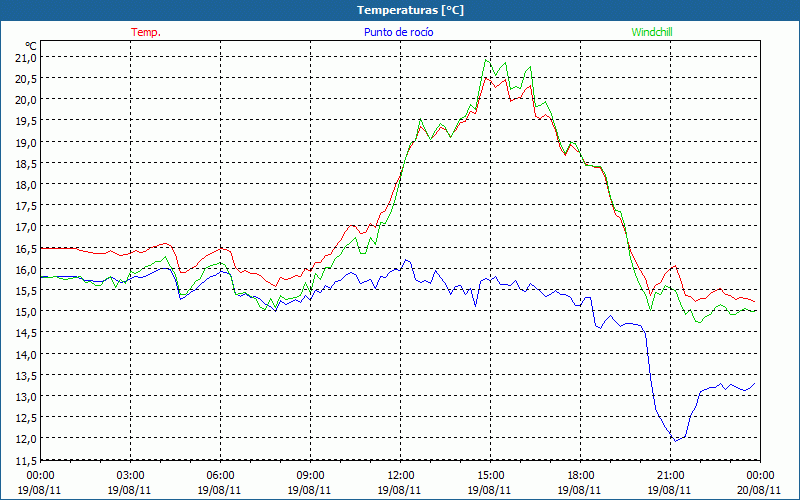
Task: Click the 17,5 y-axis value
Action: pos(27,206)
